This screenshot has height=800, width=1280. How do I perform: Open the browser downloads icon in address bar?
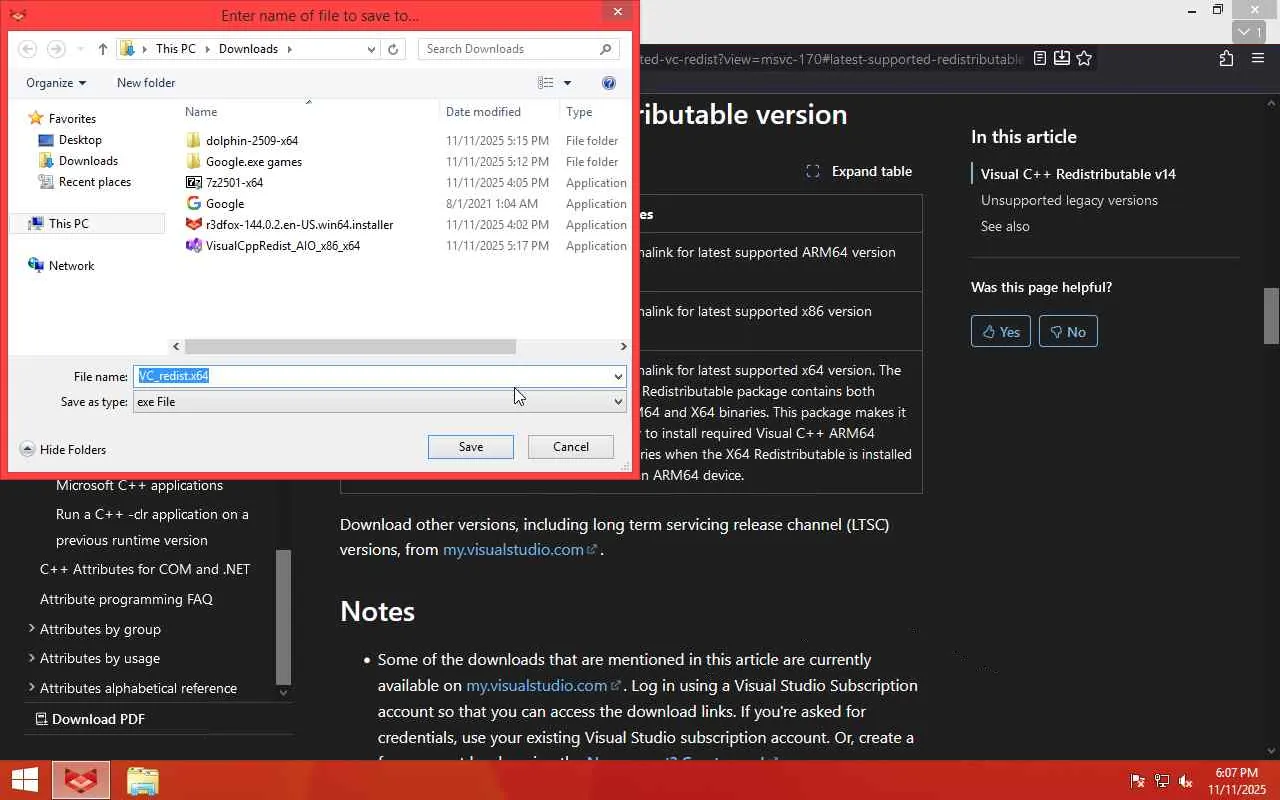pyautogui.click(x=1062, y=59)
